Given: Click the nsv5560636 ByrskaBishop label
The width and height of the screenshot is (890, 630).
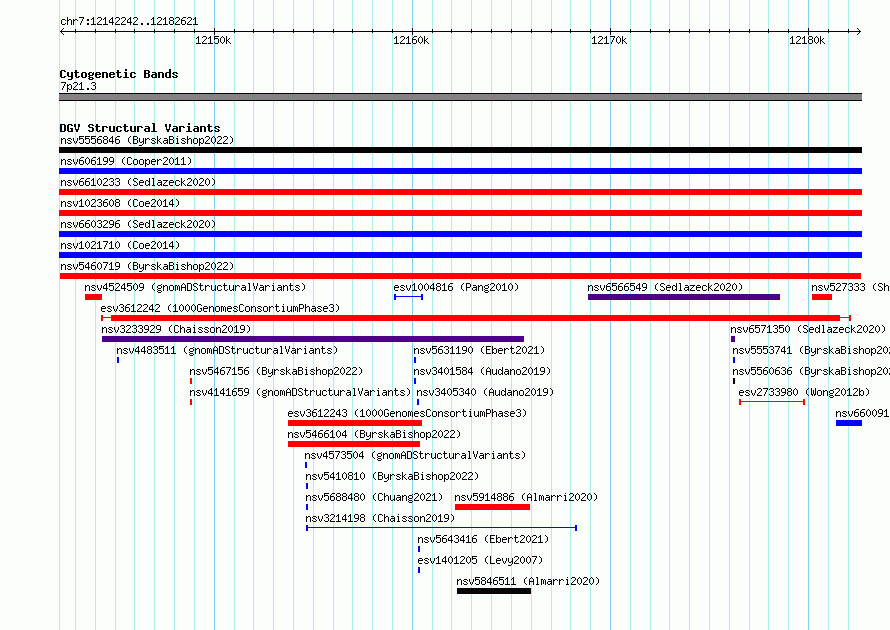Looking at the screenshot, I should click(811, 371).
